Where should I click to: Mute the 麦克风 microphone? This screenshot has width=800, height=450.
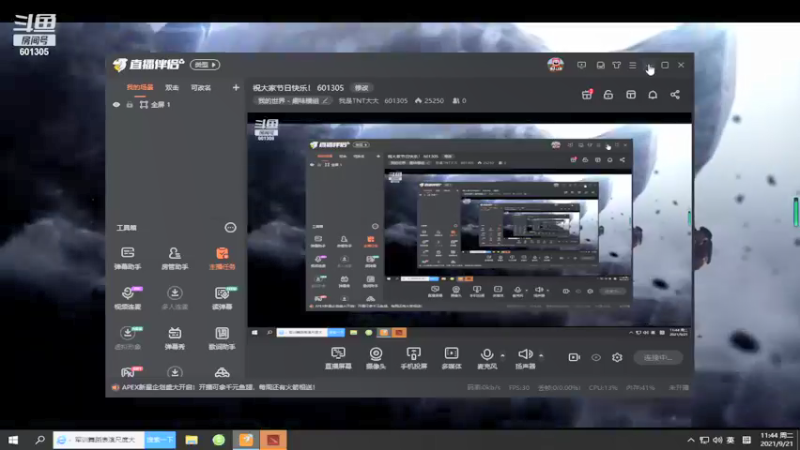pos(487,358)
